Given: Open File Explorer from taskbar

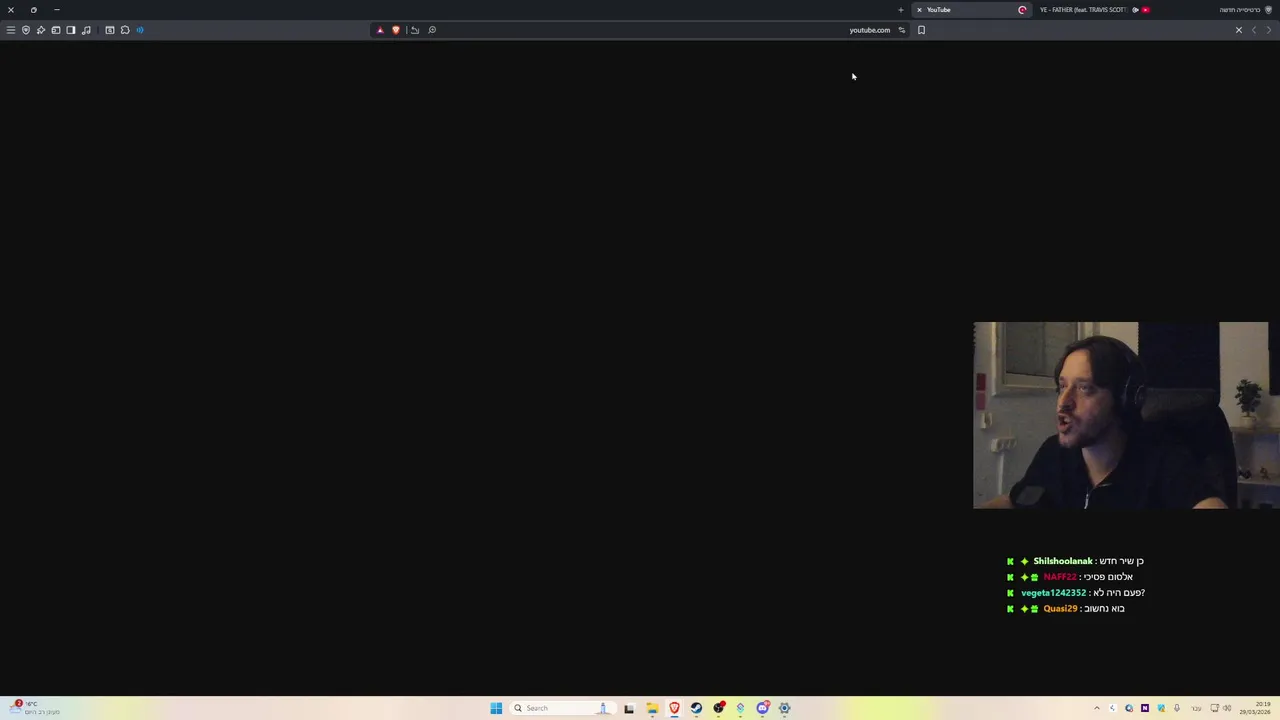Looking at the screenshot, I should tap(652, 708).
